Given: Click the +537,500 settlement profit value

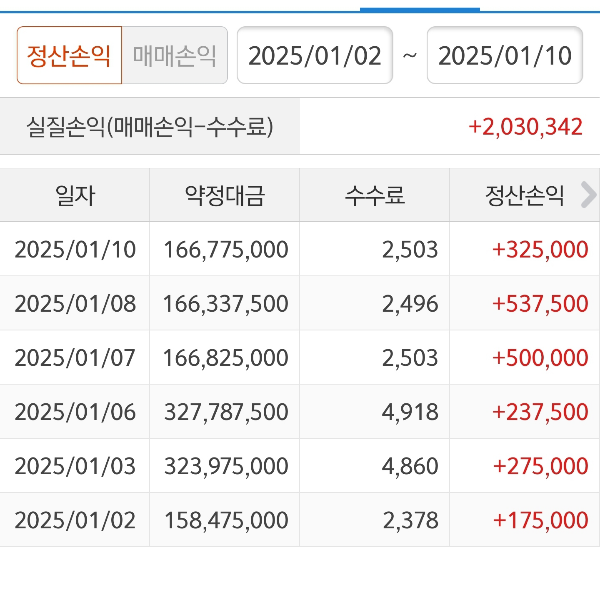Looking at the screenshot, I should click(x=540, y=303).
